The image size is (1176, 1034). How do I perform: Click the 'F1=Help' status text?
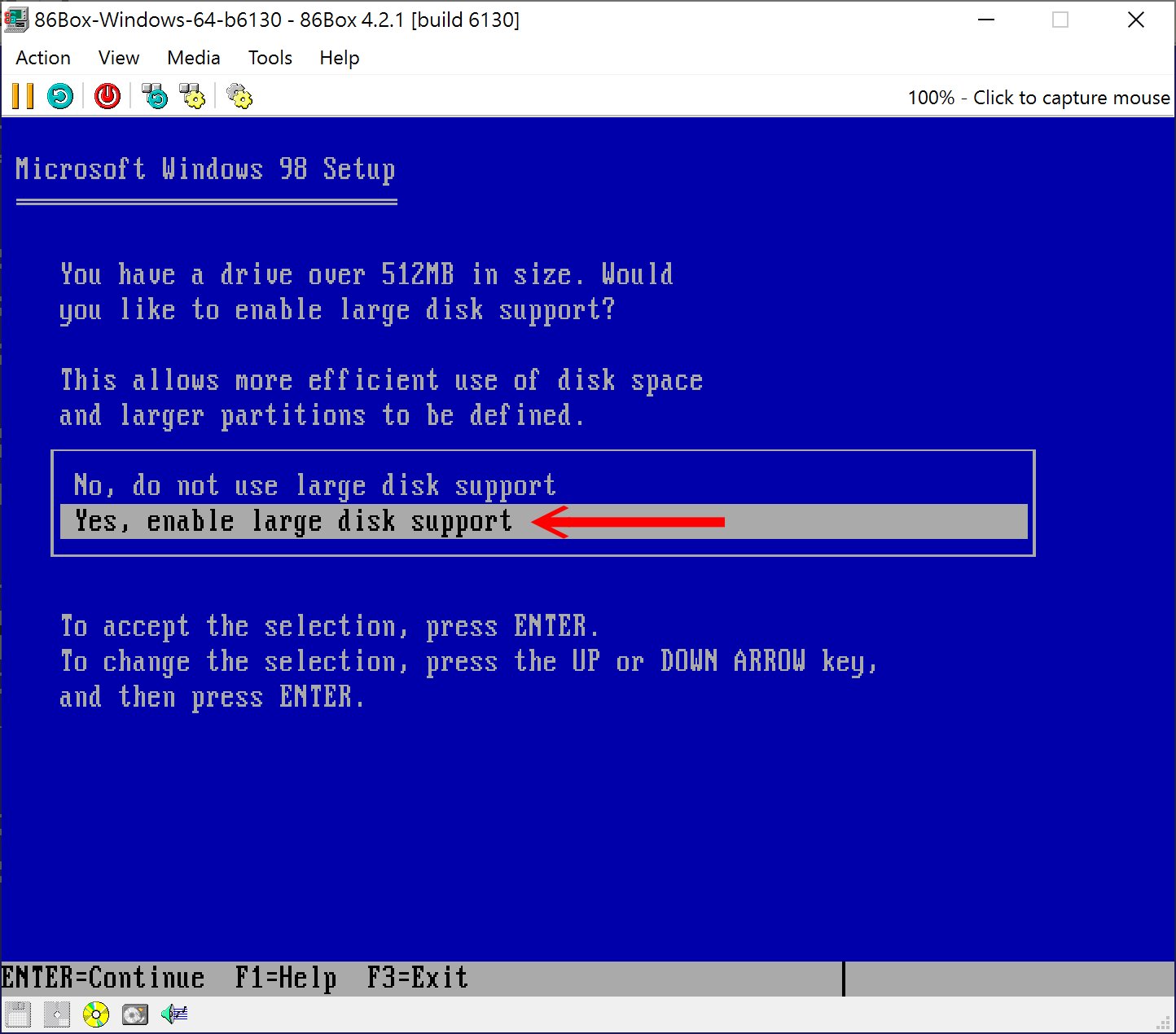click(286, 978)
